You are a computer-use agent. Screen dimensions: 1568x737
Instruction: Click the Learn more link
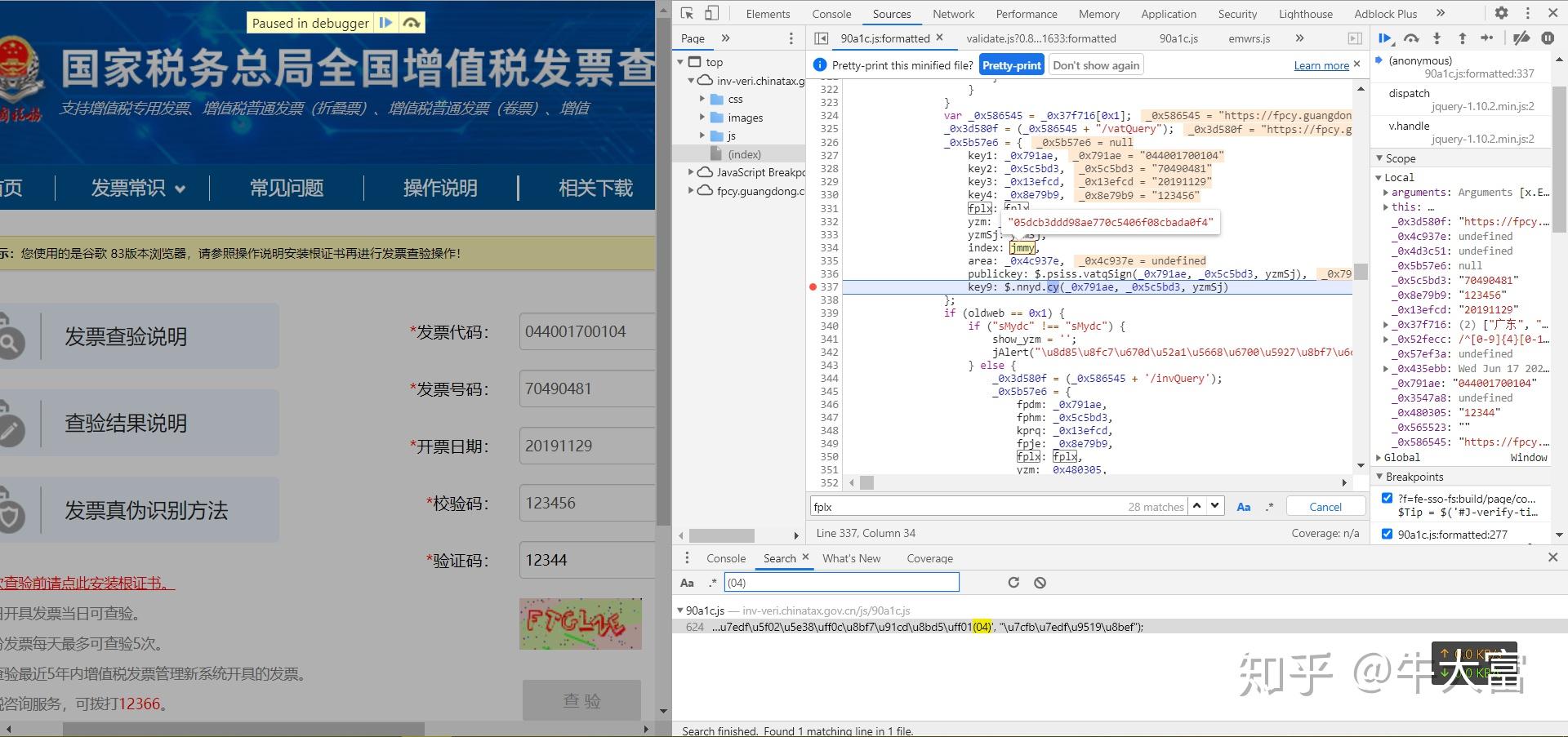coord(1321,64)
